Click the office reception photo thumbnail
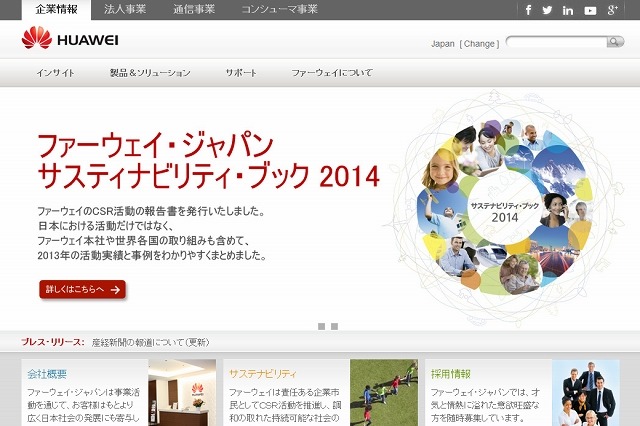 point(182,393)
